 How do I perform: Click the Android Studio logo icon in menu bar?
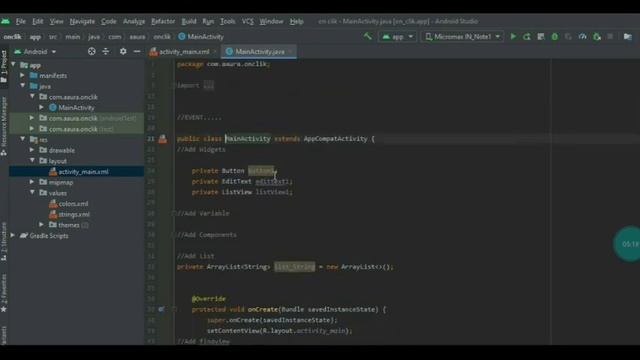(x=6, y=21)
